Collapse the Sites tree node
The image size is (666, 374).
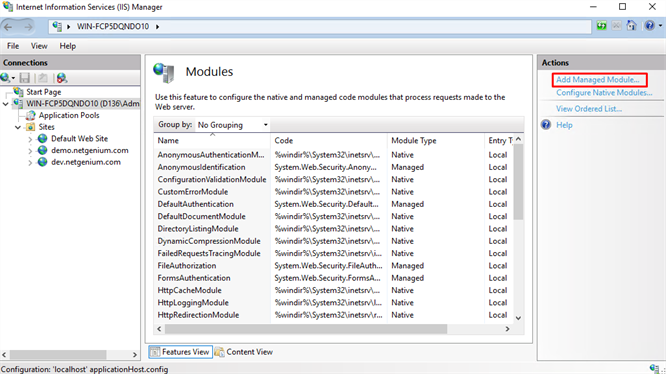(x=18, y=127)
